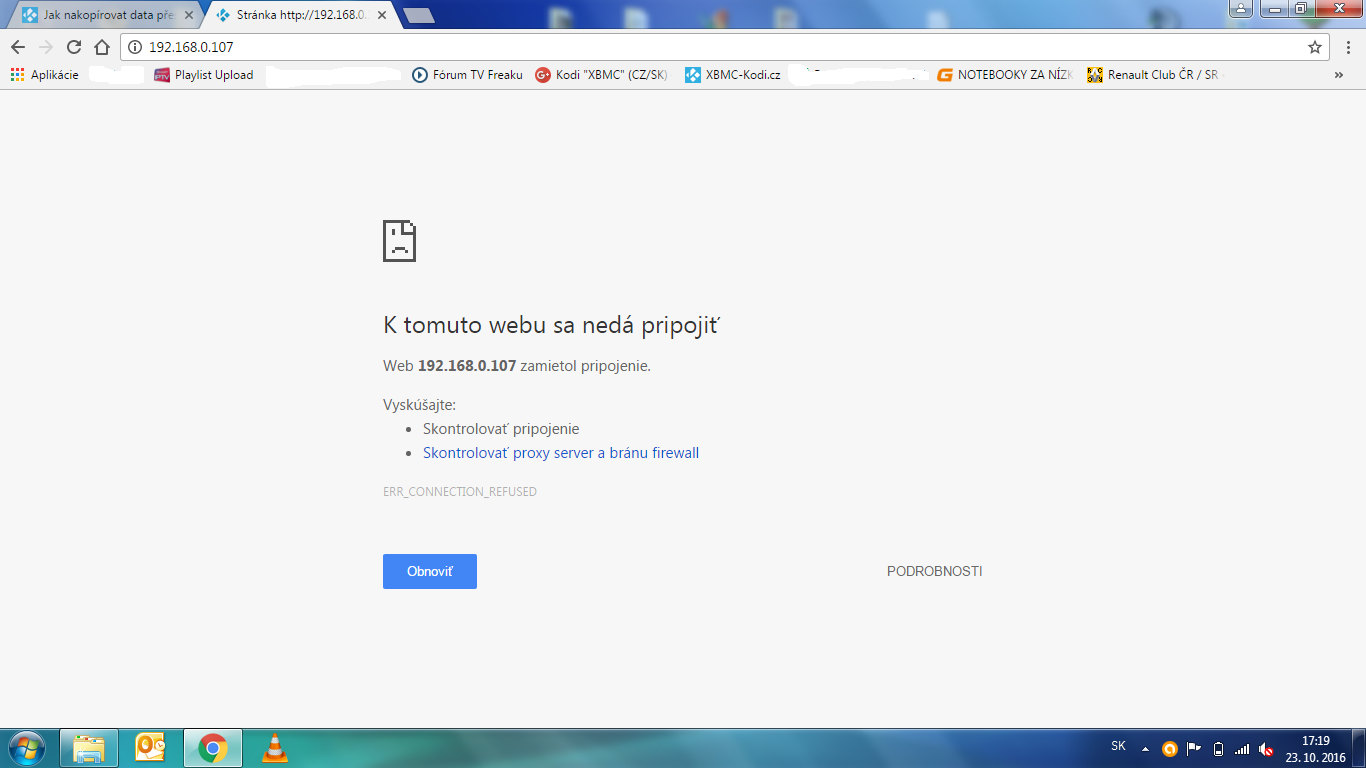Bookmark this page with the star icon
The height and width of the screenshot is (768, 1366).
(1315, 47)
